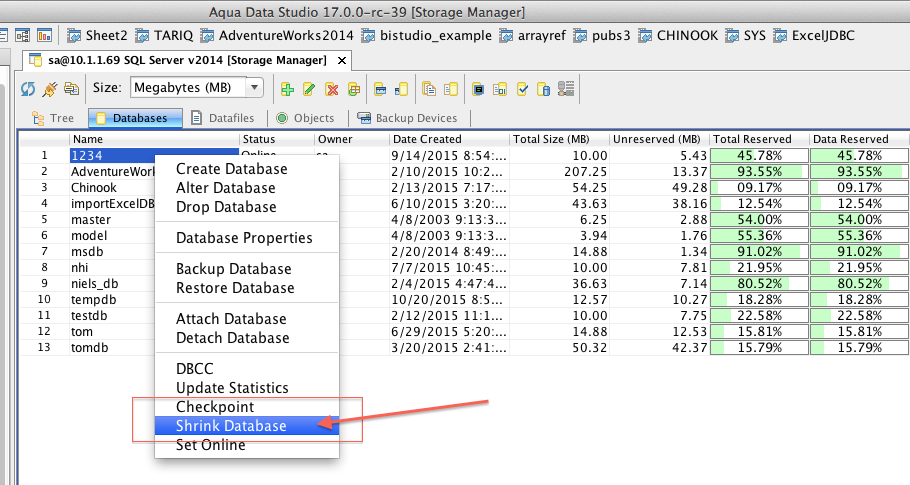Choose Checkpoint from context menu
The height and width of the screenshot is (485, 910).
(247, 407)
